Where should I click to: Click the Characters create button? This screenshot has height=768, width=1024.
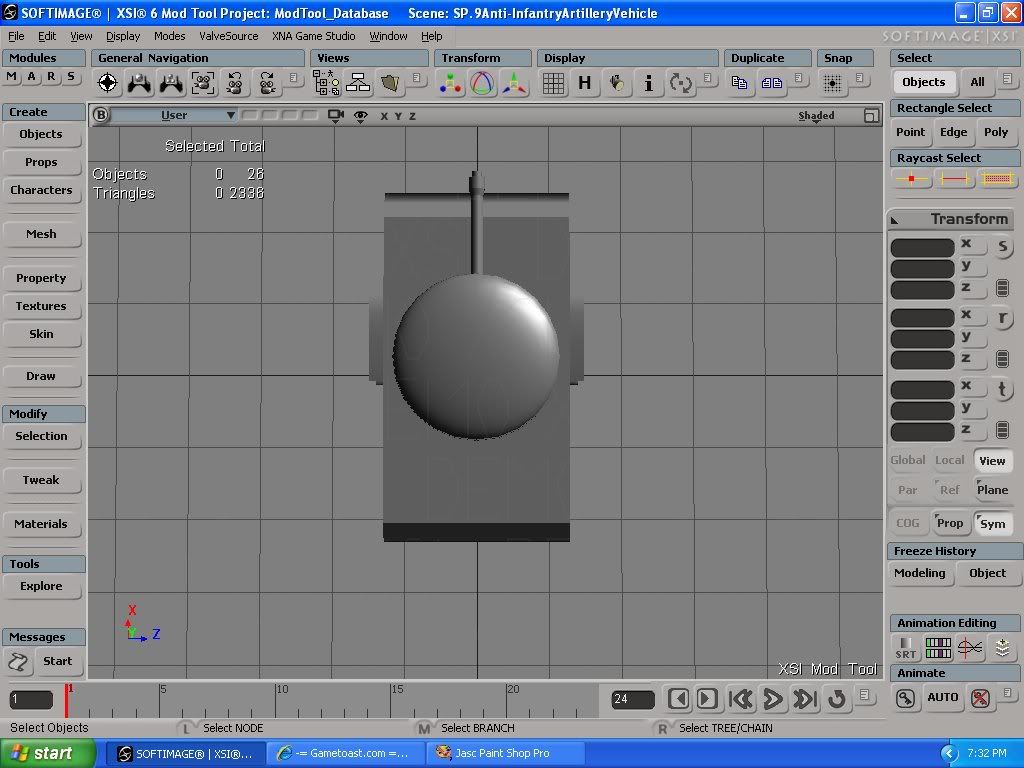point(41,190)
